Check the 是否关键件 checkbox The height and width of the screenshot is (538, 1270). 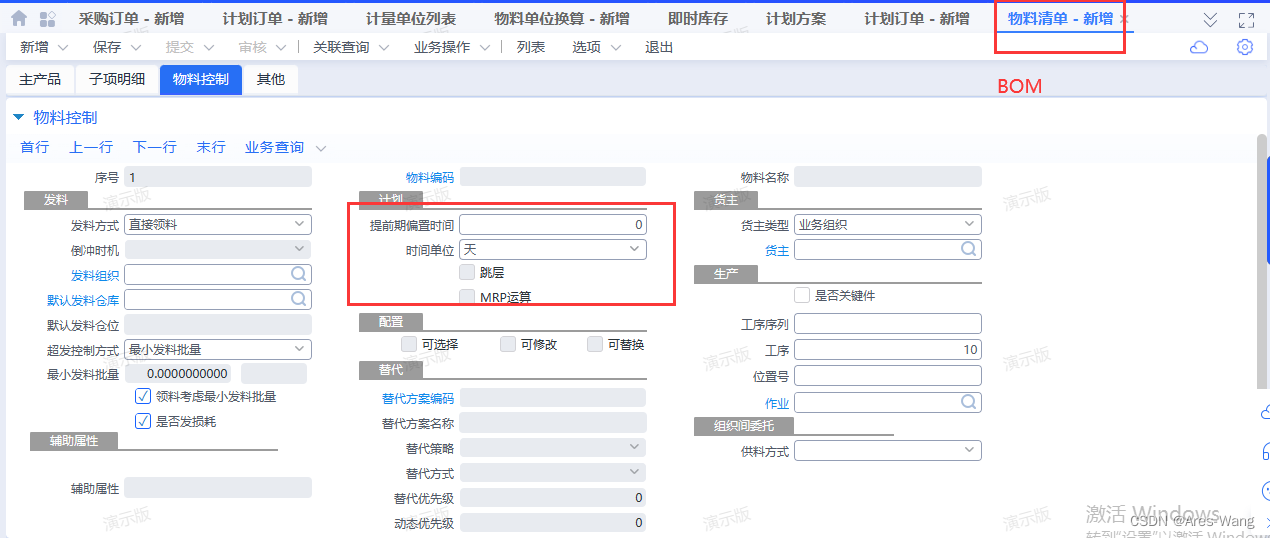click(802, 295)
